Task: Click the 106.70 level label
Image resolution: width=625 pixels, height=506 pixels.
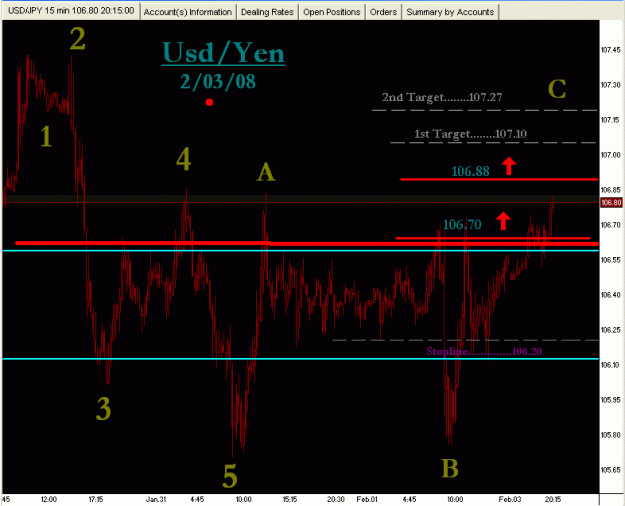Action: 462,224
